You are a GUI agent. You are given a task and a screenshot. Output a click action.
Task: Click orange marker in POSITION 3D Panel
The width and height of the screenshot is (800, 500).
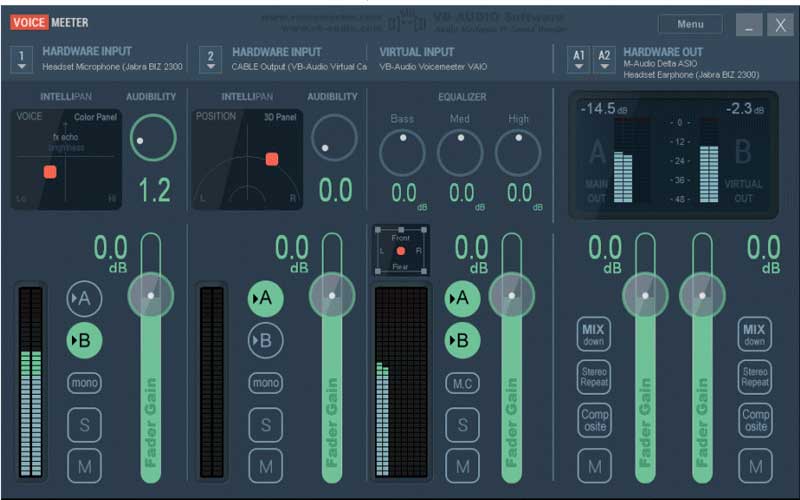pos(272,159)
